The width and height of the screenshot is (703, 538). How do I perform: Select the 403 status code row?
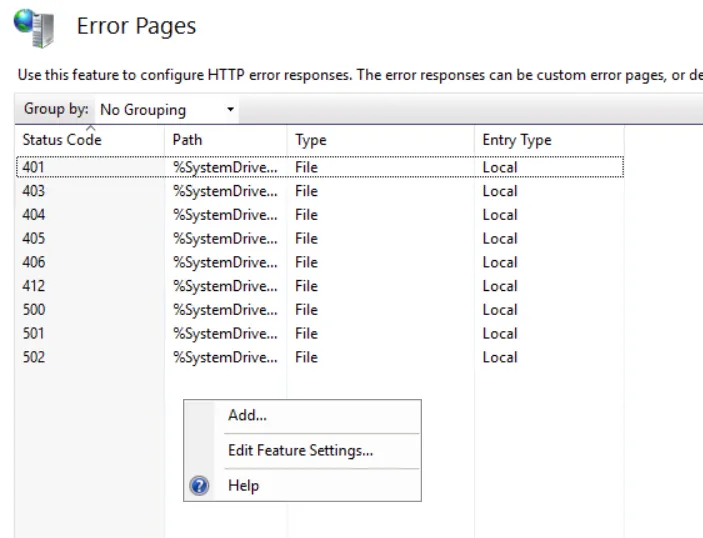pos(320,191)
